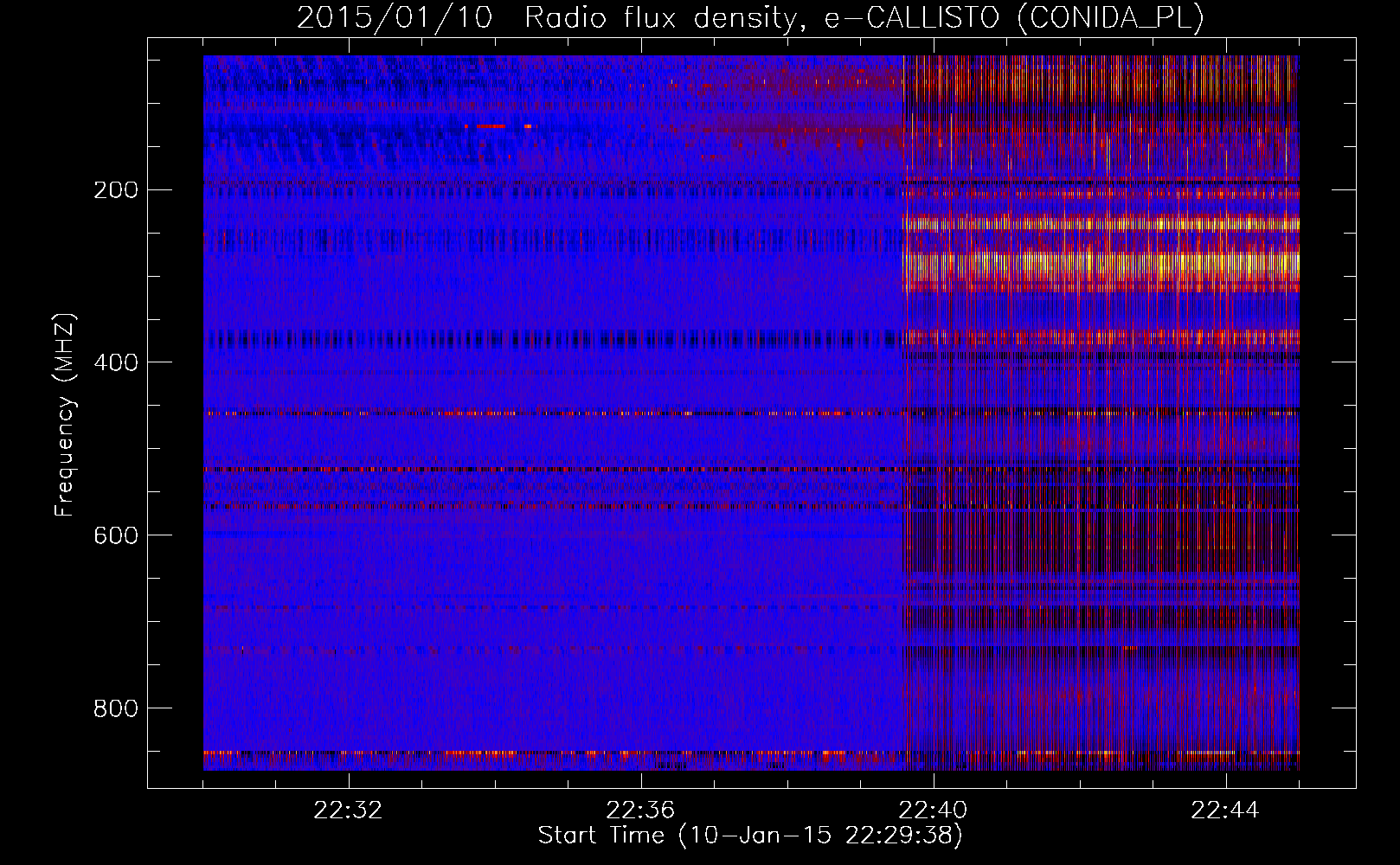1400x865 pixels.
Task: Click the 400 frequency tick label
Action: [x=115, y=362]
